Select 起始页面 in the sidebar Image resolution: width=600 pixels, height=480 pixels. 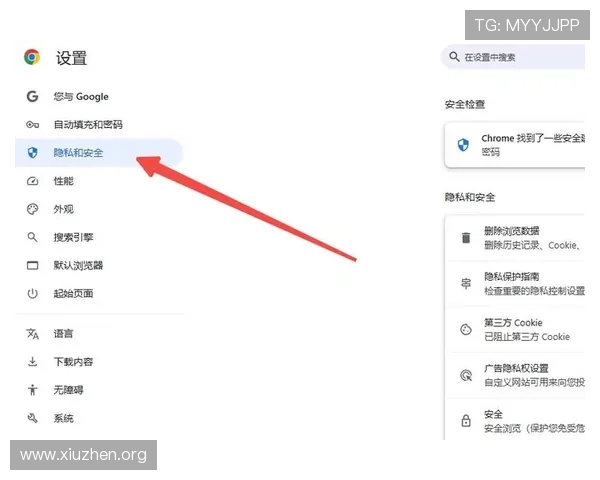click(99, 294)
